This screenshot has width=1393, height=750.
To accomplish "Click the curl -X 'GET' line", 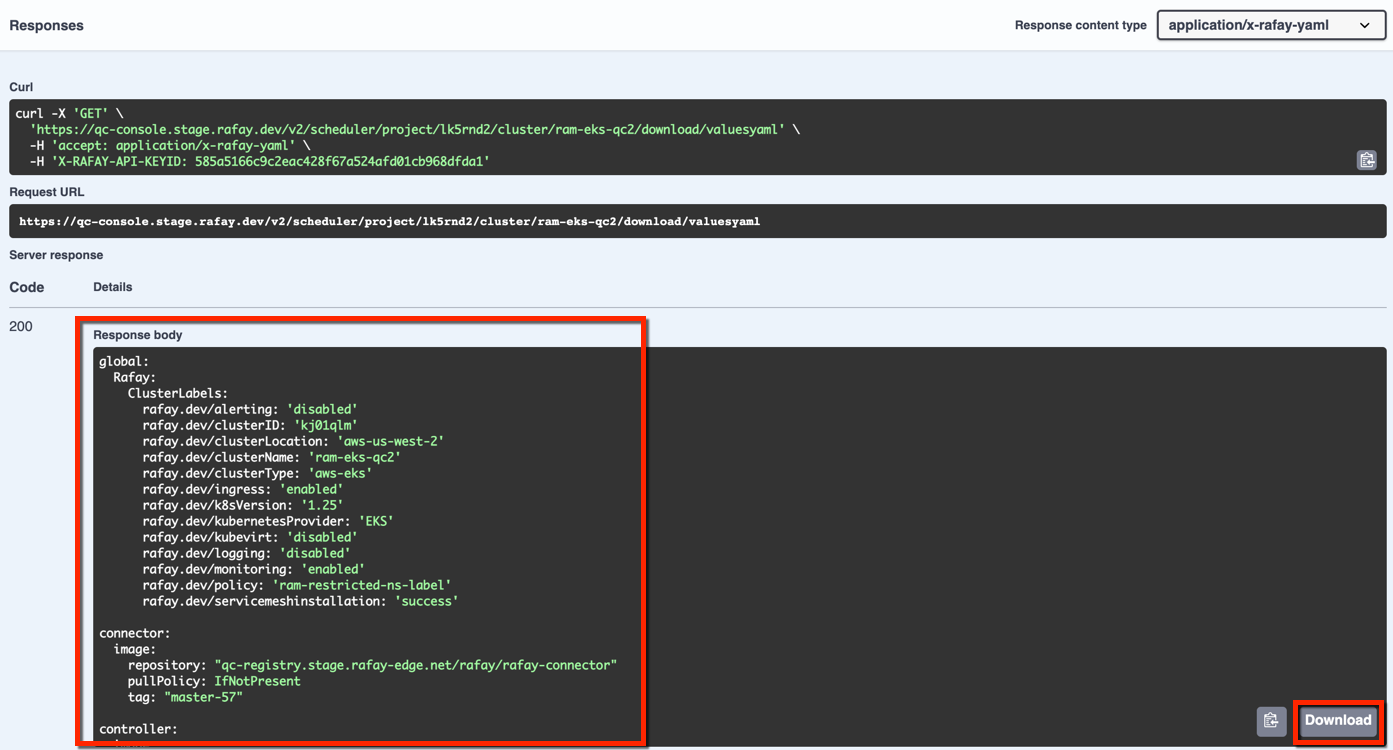I will (69, 114).
